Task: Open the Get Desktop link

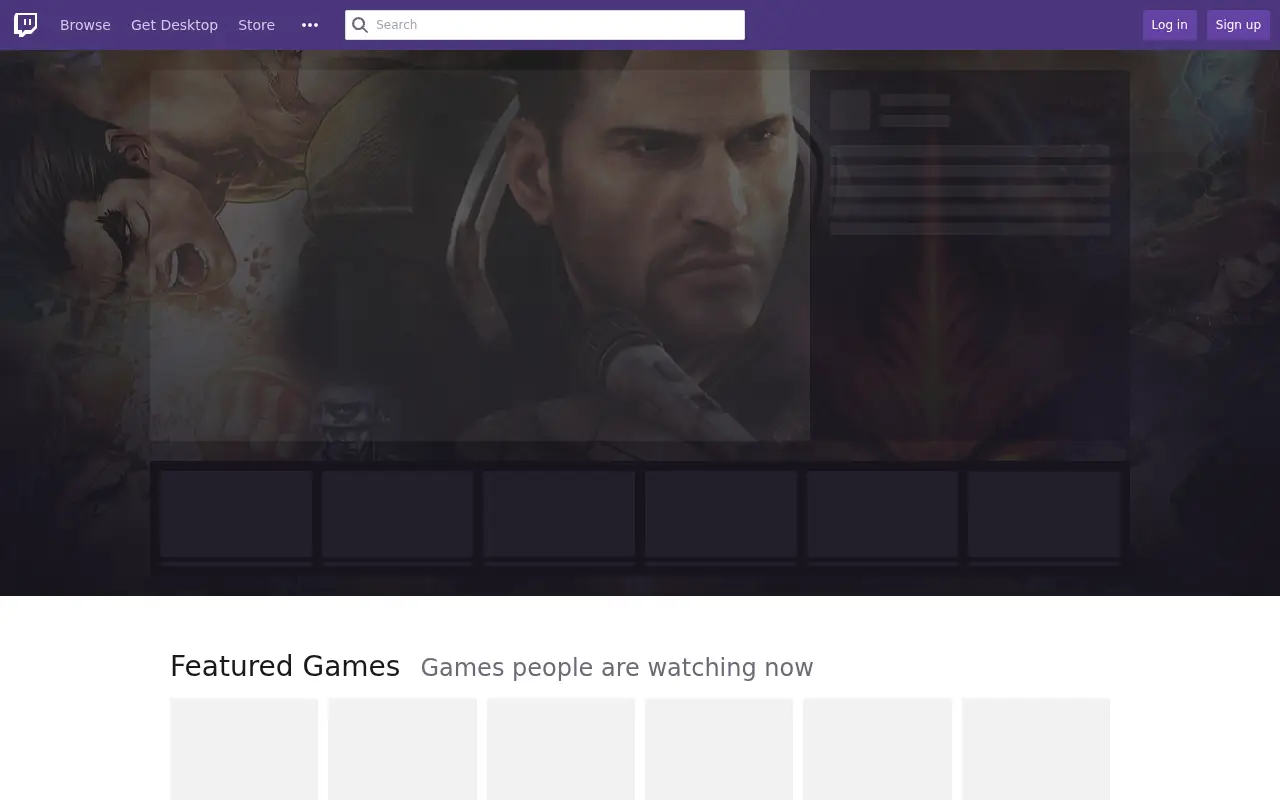Action: (x=174, y=25)
